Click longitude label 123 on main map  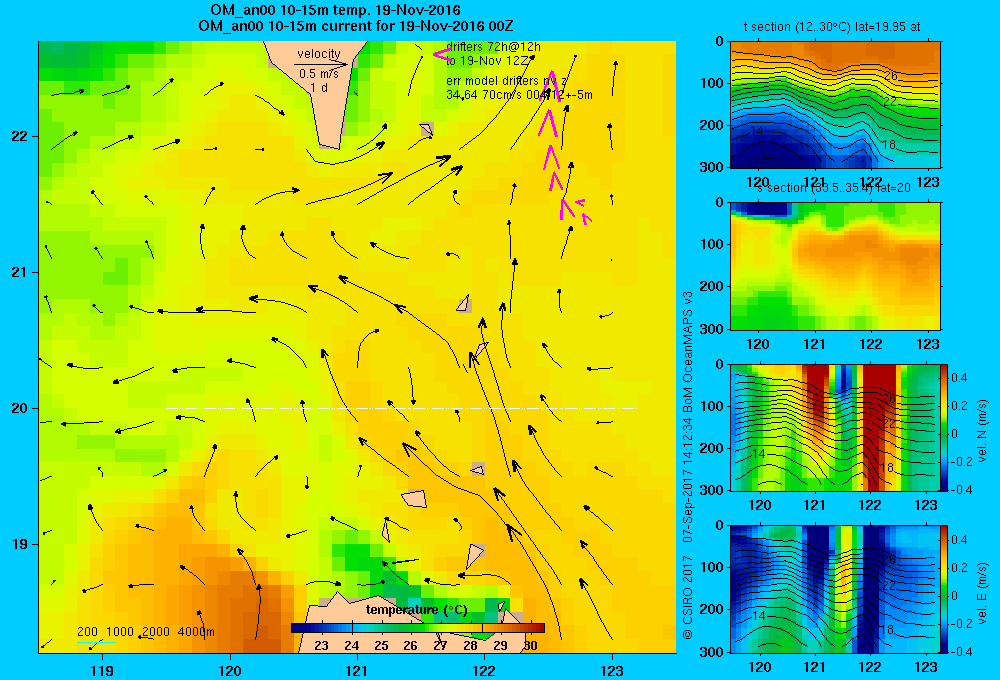pyautogui.click(x=612, y=670)
